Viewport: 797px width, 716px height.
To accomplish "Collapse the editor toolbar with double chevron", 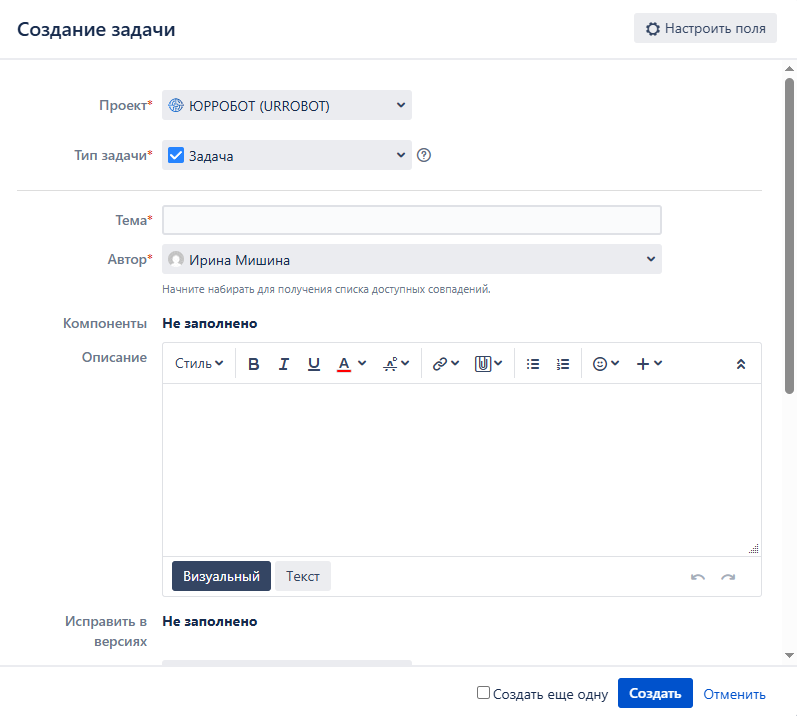I will click(741, 364).
